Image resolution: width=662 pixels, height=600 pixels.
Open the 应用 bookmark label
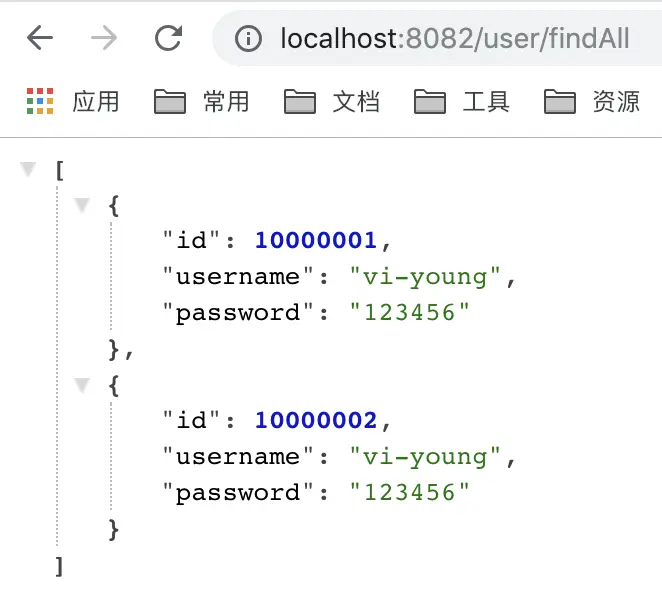point(96,102)
